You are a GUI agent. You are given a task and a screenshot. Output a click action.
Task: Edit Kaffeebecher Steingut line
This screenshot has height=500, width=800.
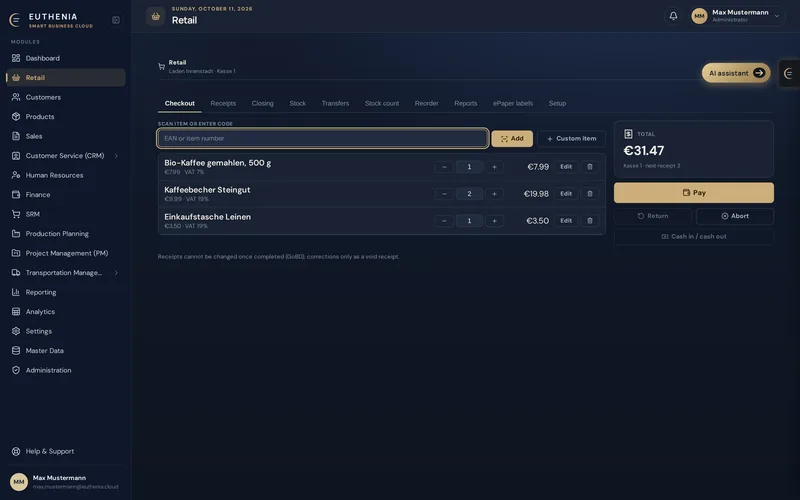pyautogui.click(x=566, y=194)
